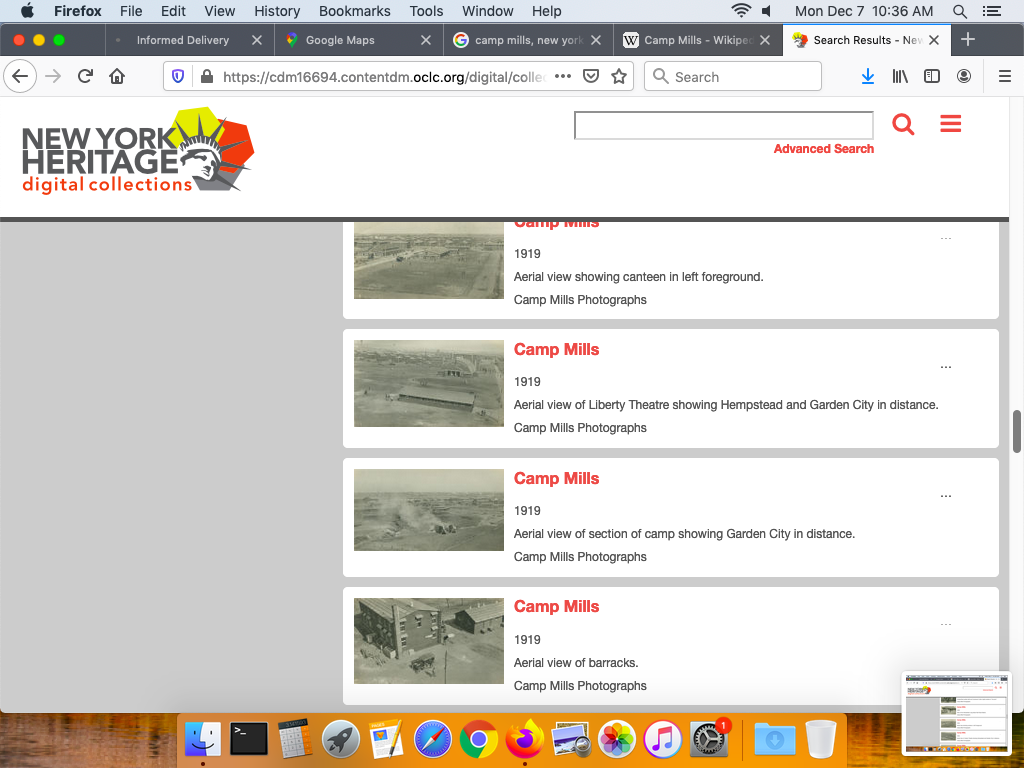Open the Advanced Search link
Image resolution: width=1024 pixels, height=768 pixels.
pos(823,149)
